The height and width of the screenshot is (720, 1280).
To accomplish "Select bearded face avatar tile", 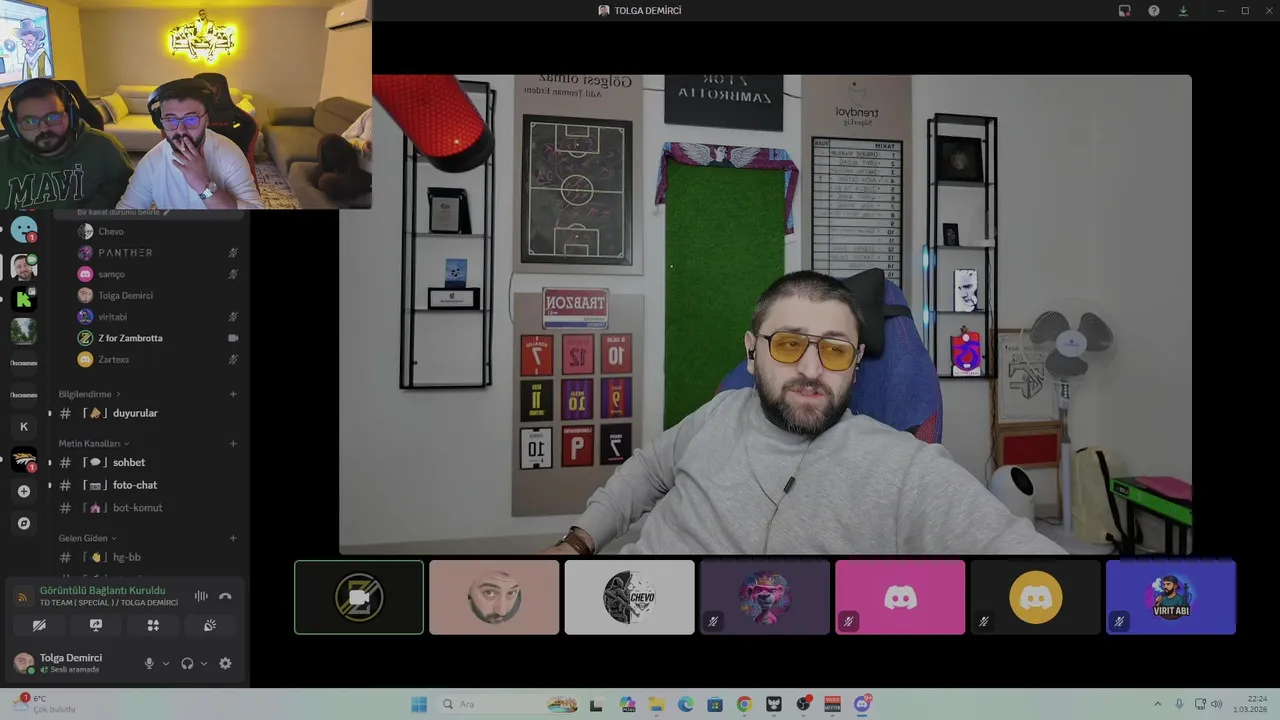I will coord(494,597).
